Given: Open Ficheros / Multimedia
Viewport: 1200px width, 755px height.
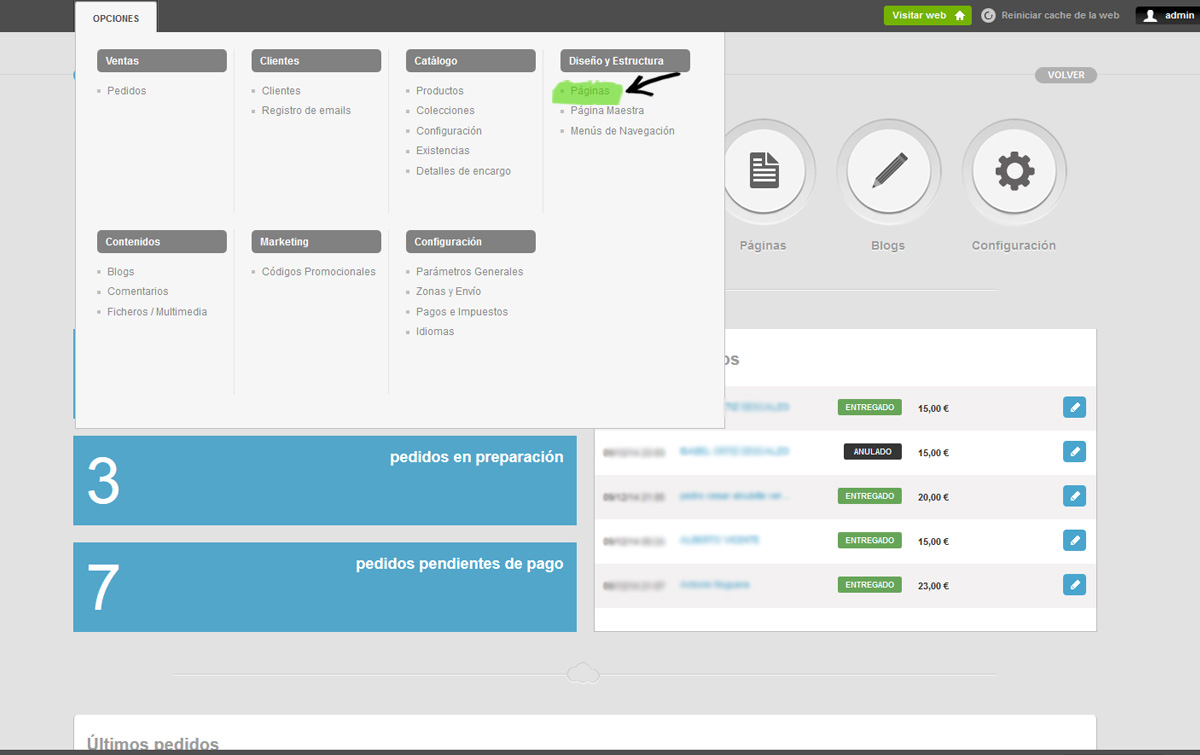Looking at the screenshot, I should [x=157, y=312].
